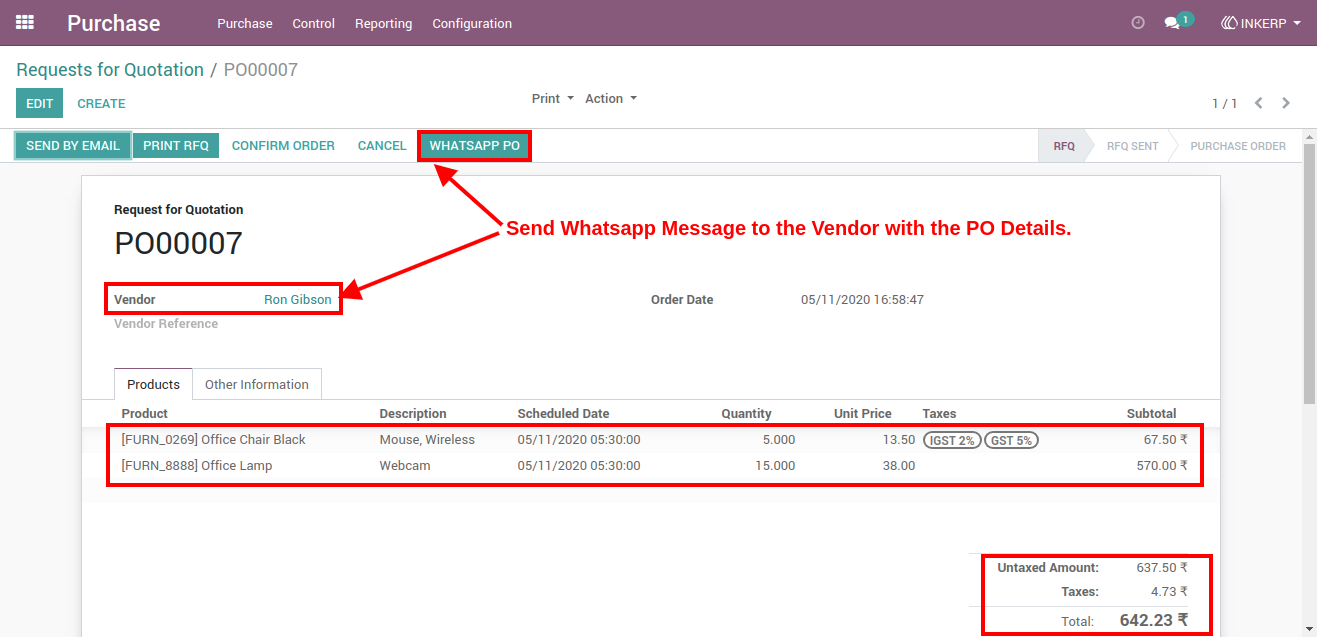Switch to the Products tab

[x=153, y=384]
